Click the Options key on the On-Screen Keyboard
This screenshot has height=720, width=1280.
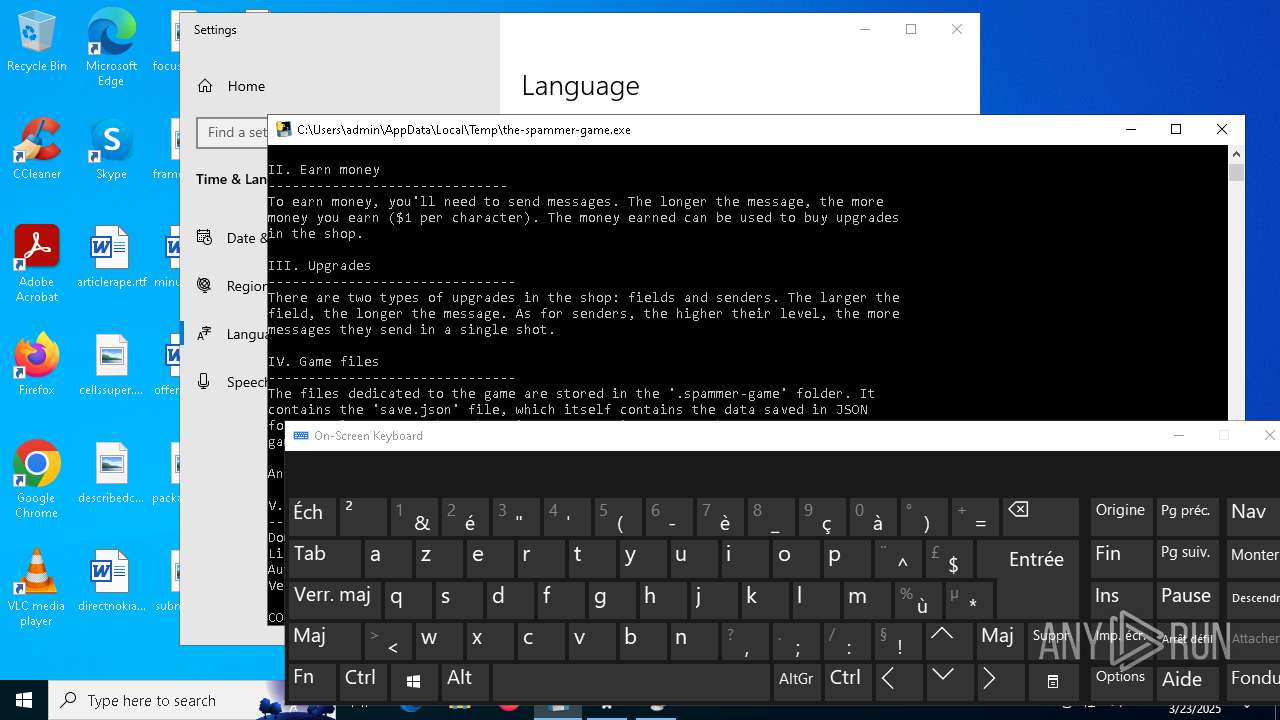[x=1121, y=681]
